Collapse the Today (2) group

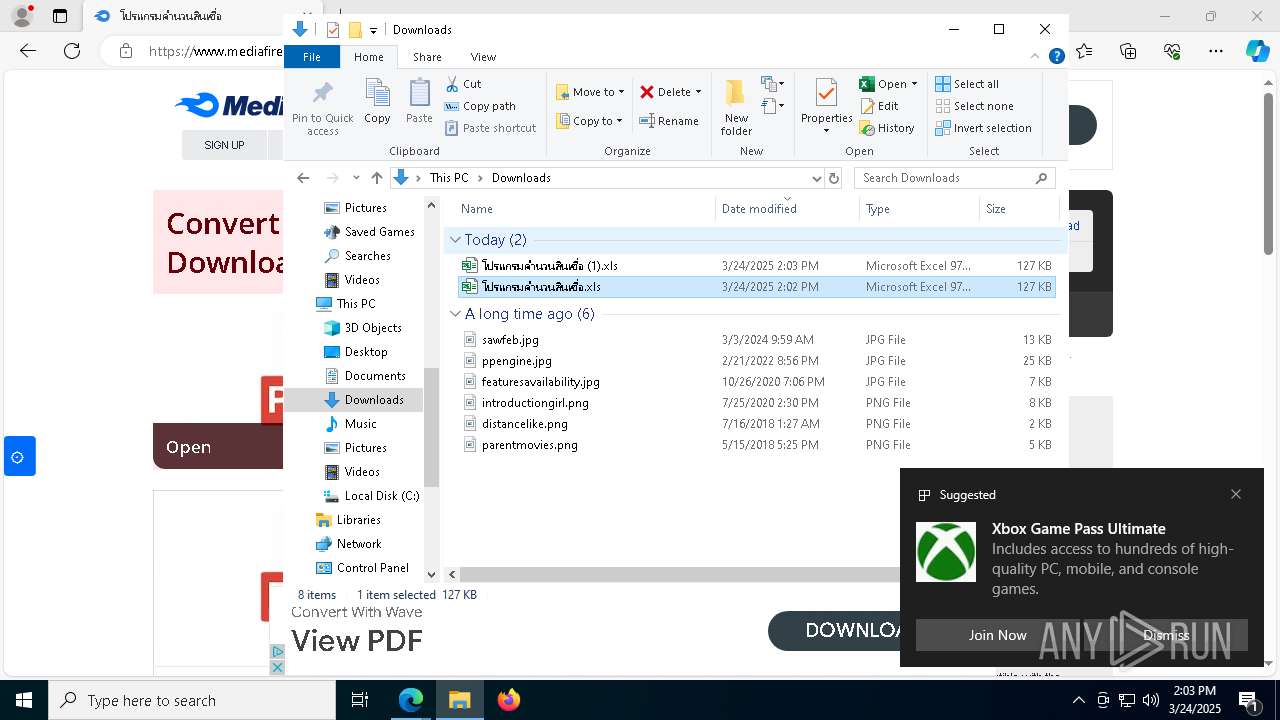pos(455,240)
